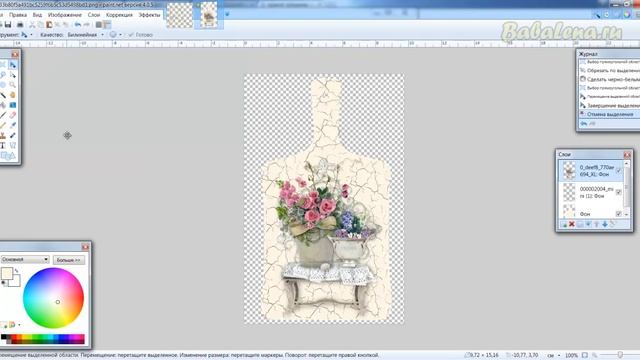Select the Gradient tool in toolbox
This screenshot has height=360, width=640.
13,105
